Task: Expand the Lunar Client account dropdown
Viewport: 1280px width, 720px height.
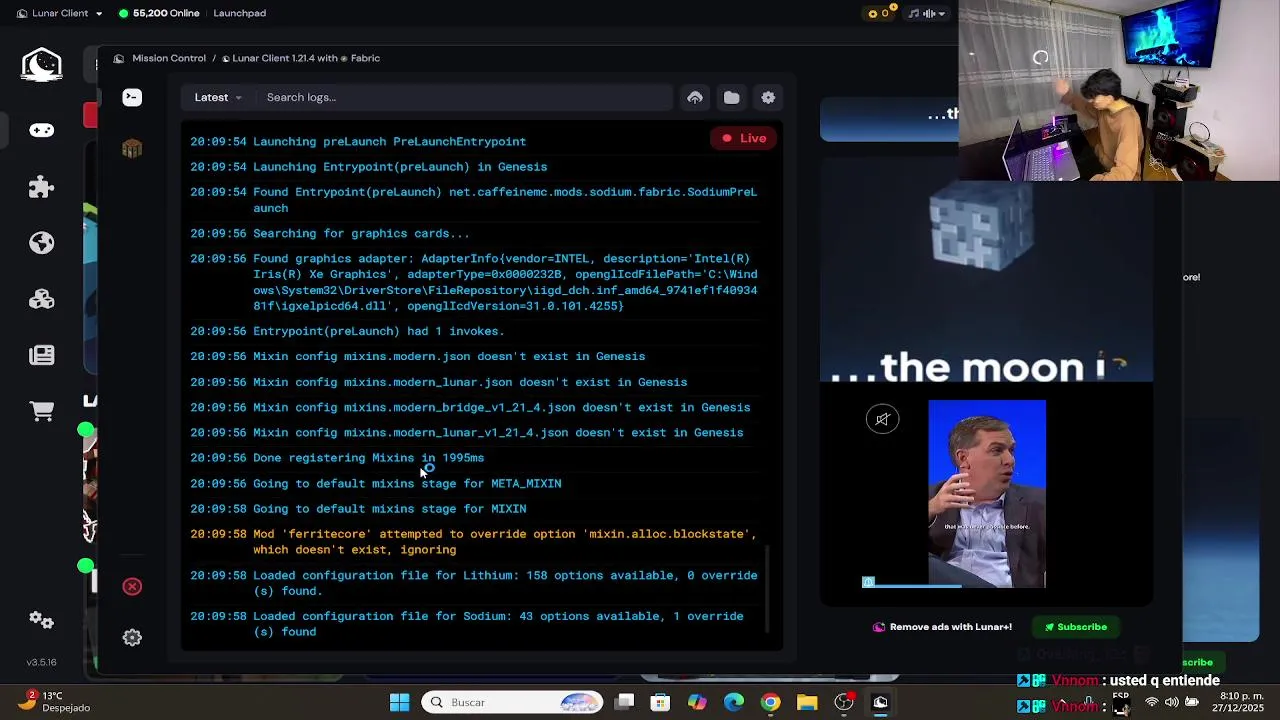Action: coord(60,13)
